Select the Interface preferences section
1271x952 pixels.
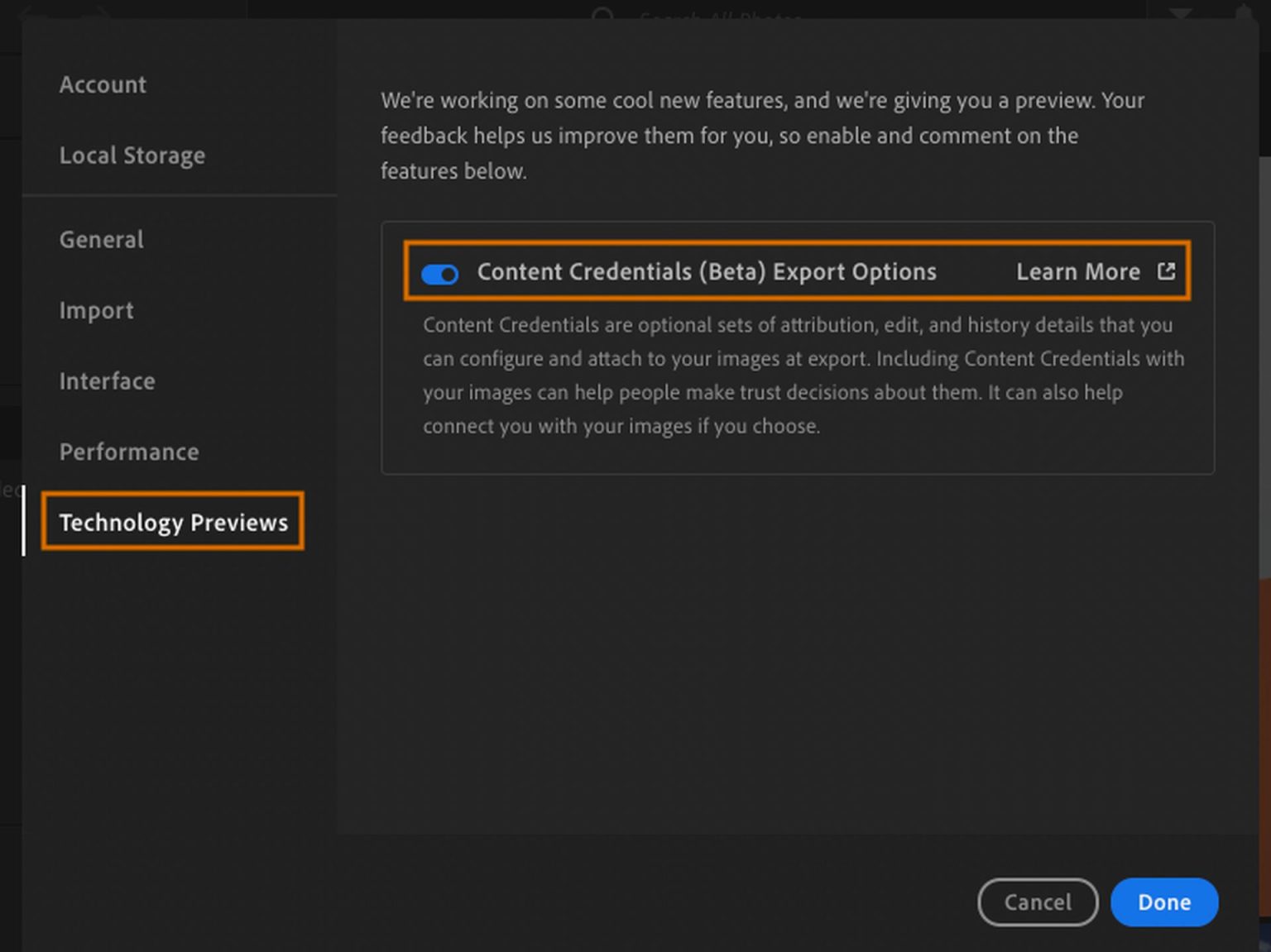click(x=107, y=381)
